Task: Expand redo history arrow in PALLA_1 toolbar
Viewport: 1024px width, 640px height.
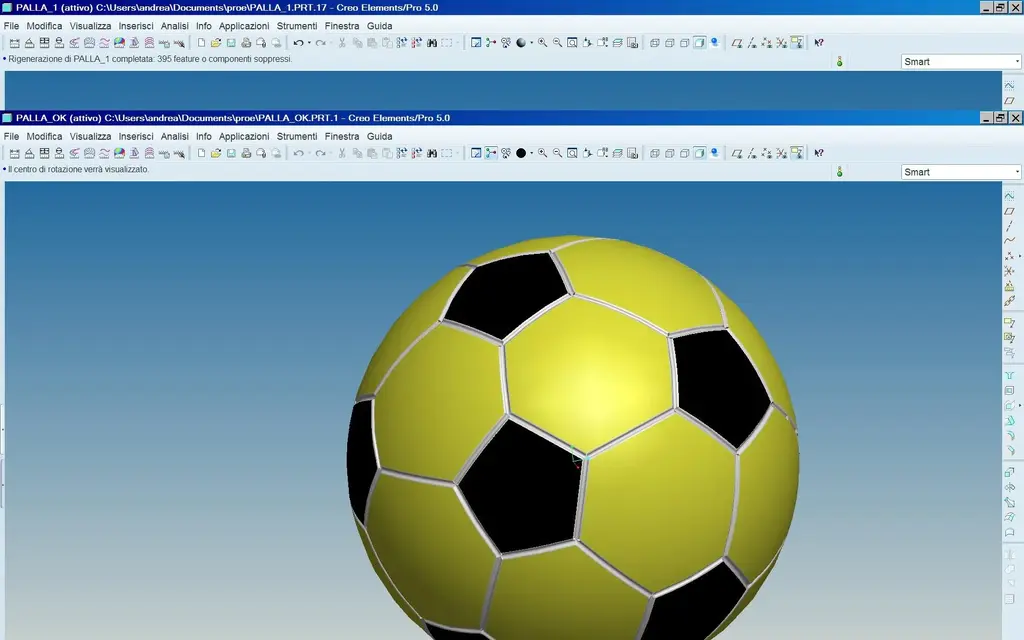Action: (x=331, y=42)
